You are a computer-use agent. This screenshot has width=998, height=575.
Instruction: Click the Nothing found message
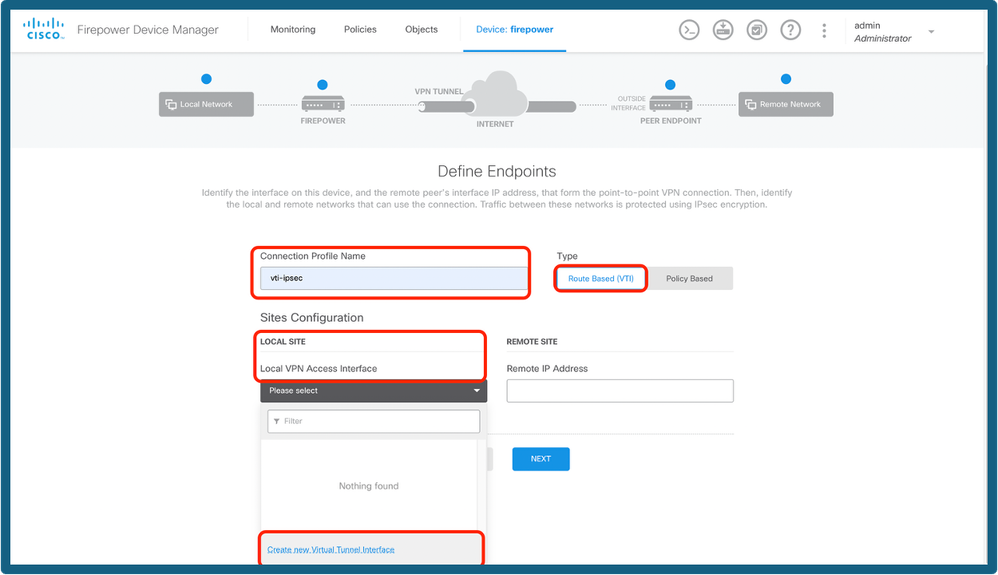coord(369,486)
